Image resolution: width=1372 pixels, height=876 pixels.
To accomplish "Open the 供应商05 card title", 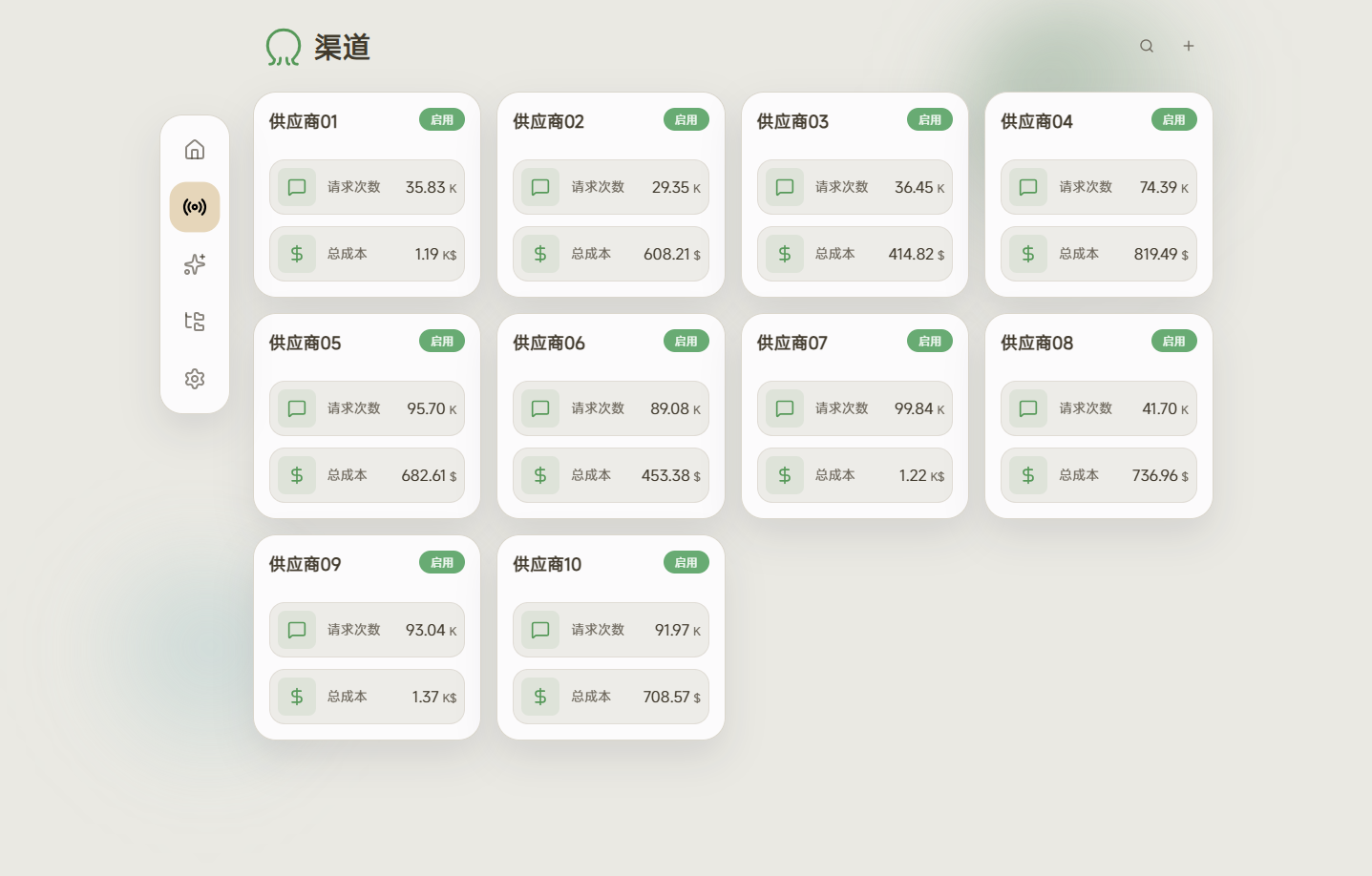I will tap(305, 343).
